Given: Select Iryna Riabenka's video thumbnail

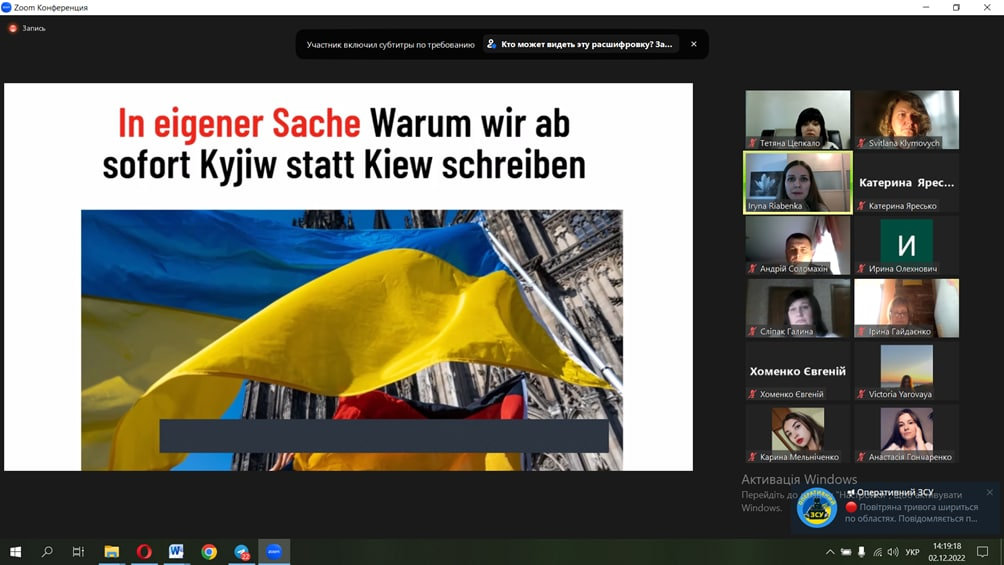Looking at the screenshot, I should click(798, 183).
